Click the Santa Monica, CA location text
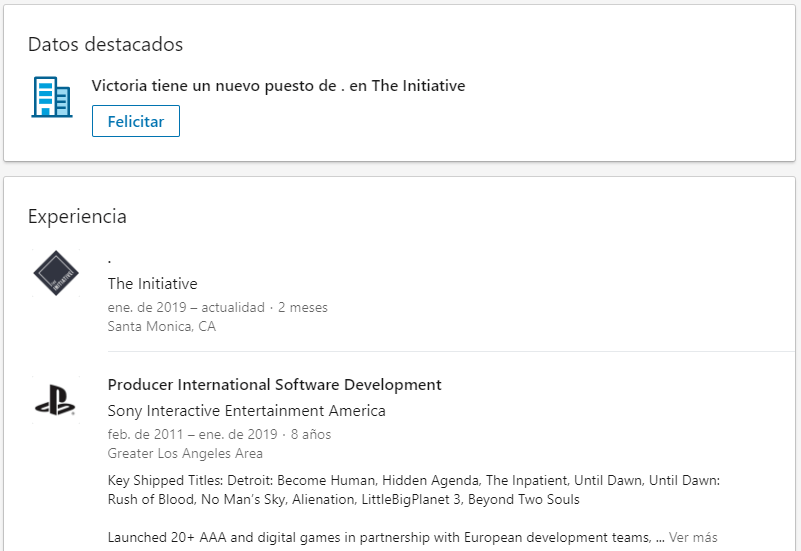Screen dimensions: 801x551 pos(161,326)
